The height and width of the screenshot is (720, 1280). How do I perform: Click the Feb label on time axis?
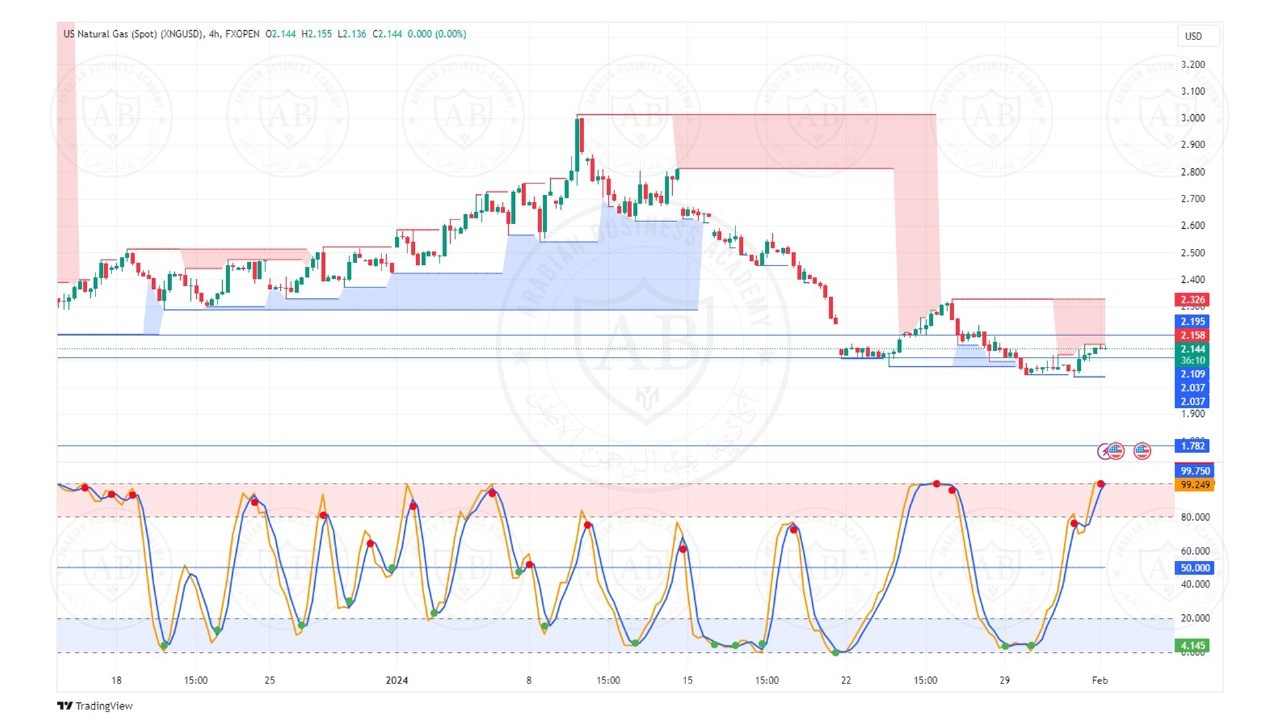[x=1099, y=681]
